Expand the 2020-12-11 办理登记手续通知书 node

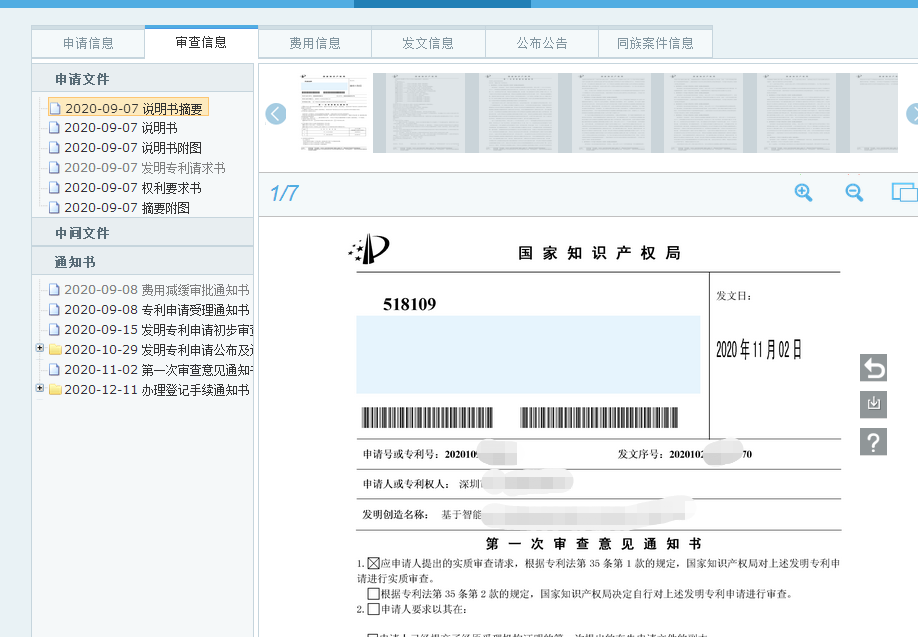click(38, 389)
